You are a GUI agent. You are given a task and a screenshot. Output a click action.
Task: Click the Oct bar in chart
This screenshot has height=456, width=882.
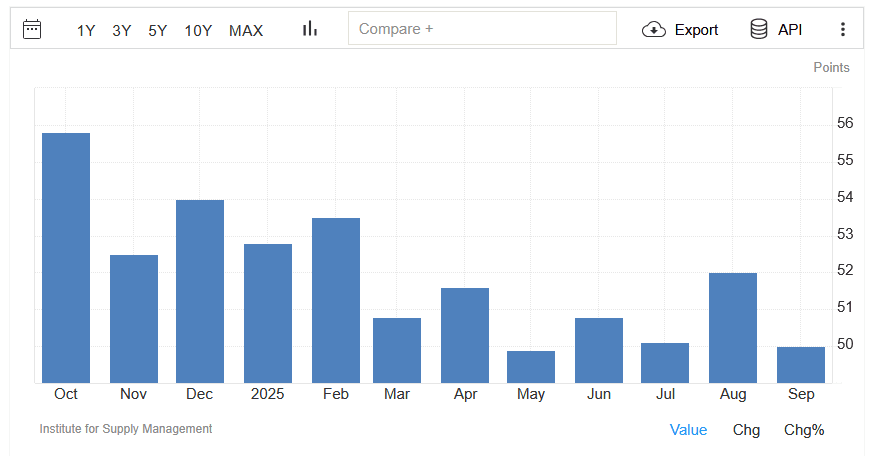(66, 258)
